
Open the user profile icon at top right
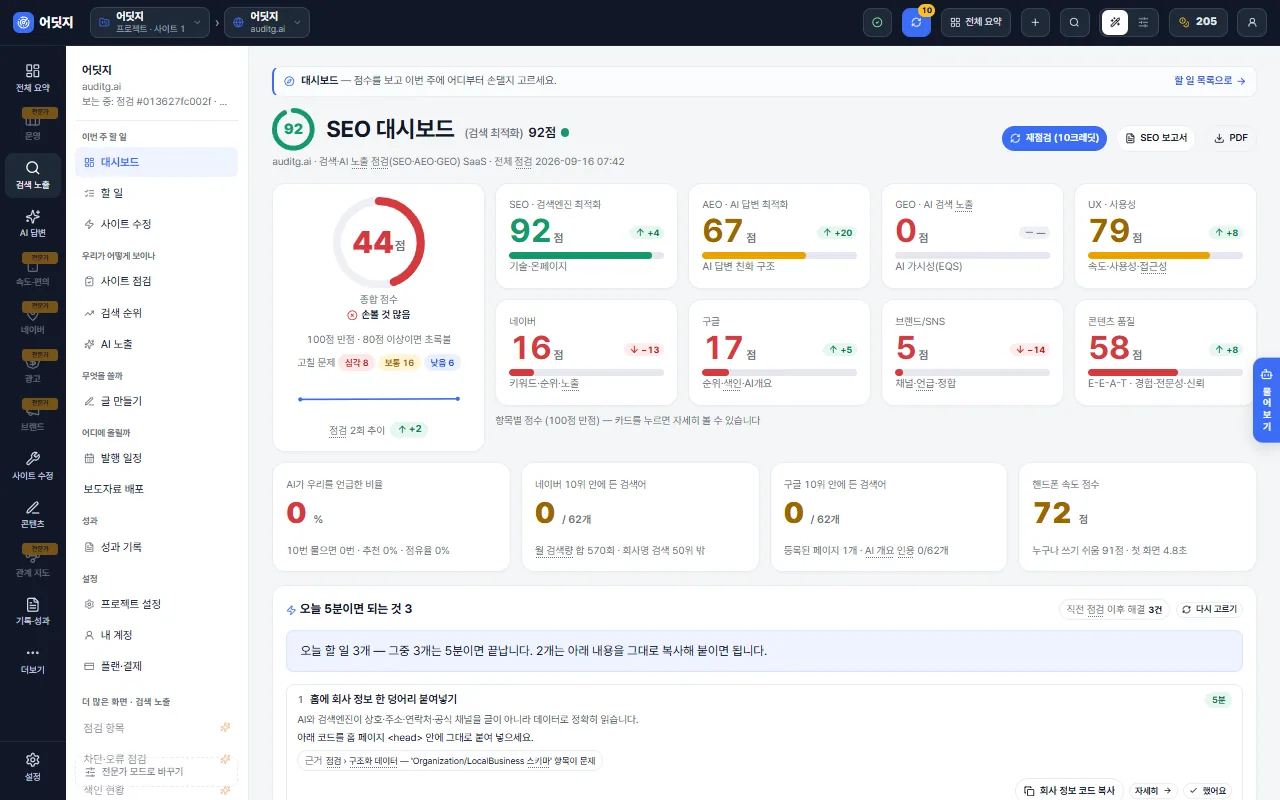point(1252,22)
